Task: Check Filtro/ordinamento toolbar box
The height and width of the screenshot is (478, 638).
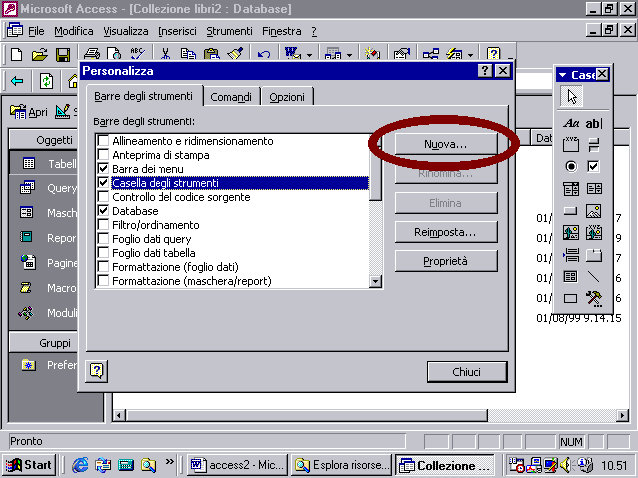Action: point(103,225)
